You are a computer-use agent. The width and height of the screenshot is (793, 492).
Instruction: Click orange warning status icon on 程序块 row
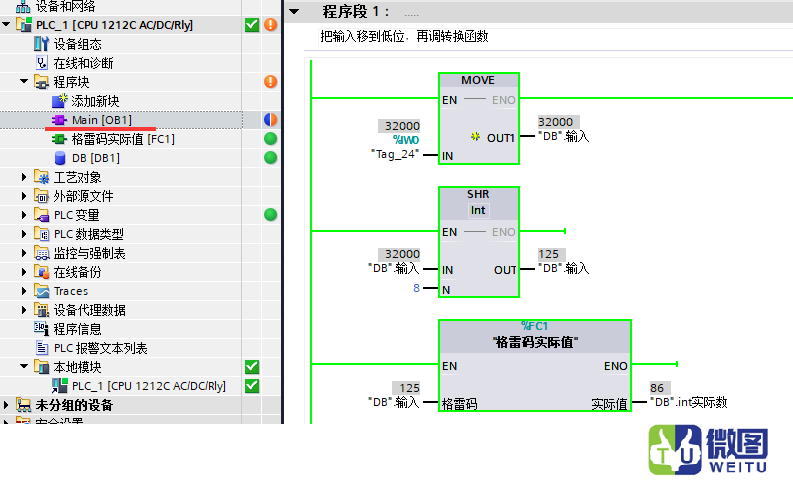(x=271, y=81)
